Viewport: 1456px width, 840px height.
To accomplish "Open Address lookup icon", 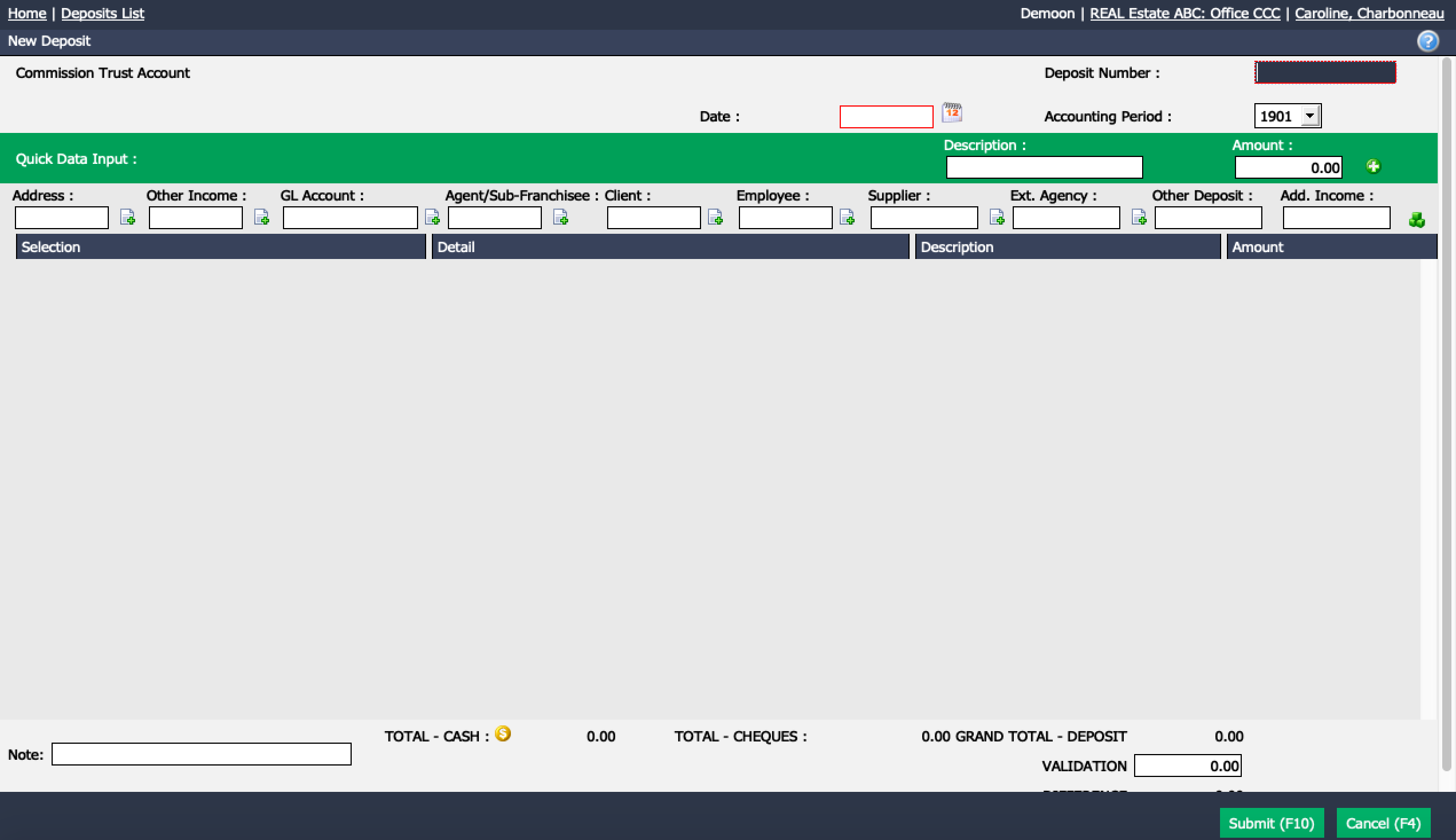I will 127,218.
